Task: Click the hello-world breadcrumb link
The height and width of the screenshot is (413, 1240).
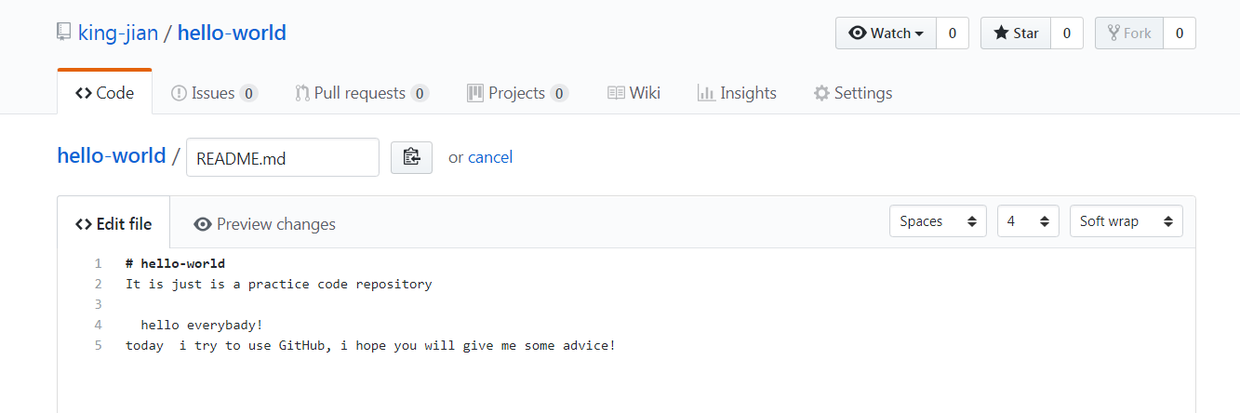Action: click(x=111, y=156)
